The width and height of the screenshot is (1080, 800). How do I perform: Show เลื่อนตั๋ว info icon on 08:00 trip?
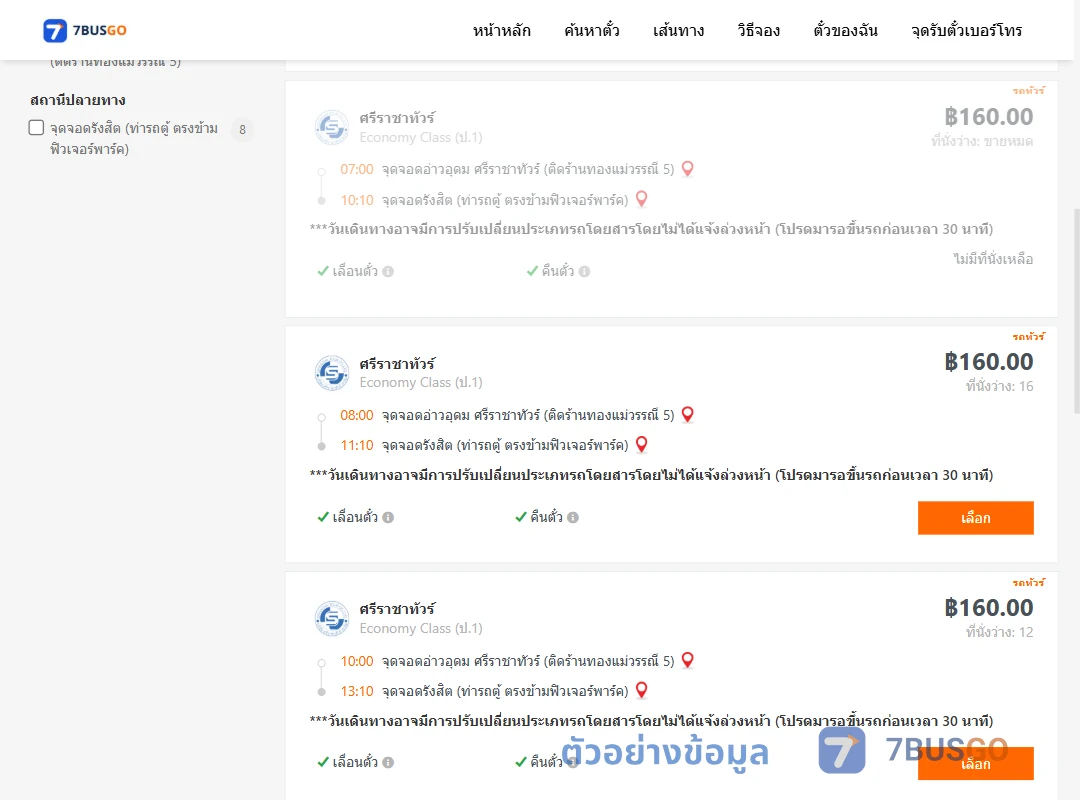(x=388, y=517)
